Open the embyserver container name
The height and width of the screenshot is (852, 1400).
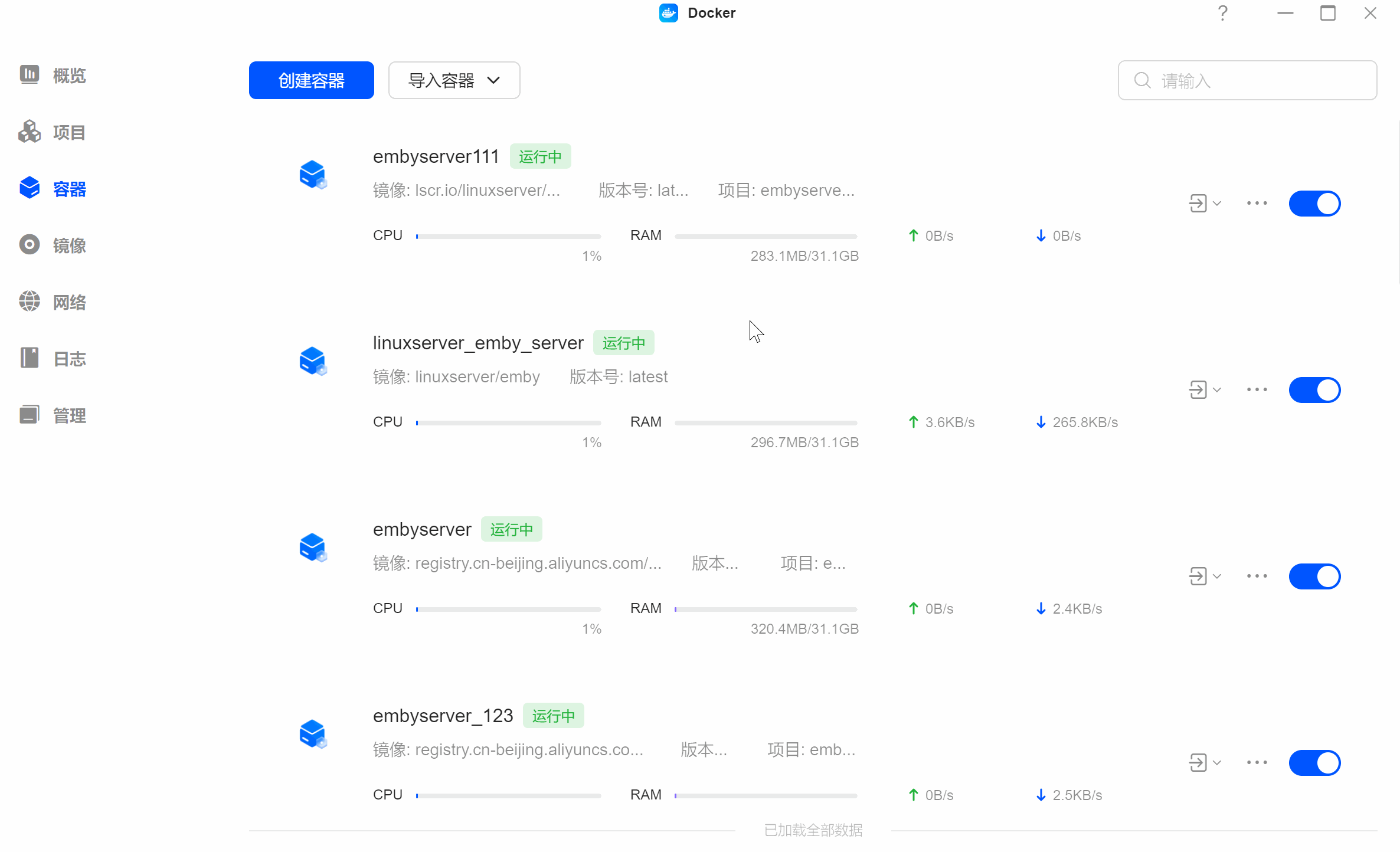(x=422, y=529)
